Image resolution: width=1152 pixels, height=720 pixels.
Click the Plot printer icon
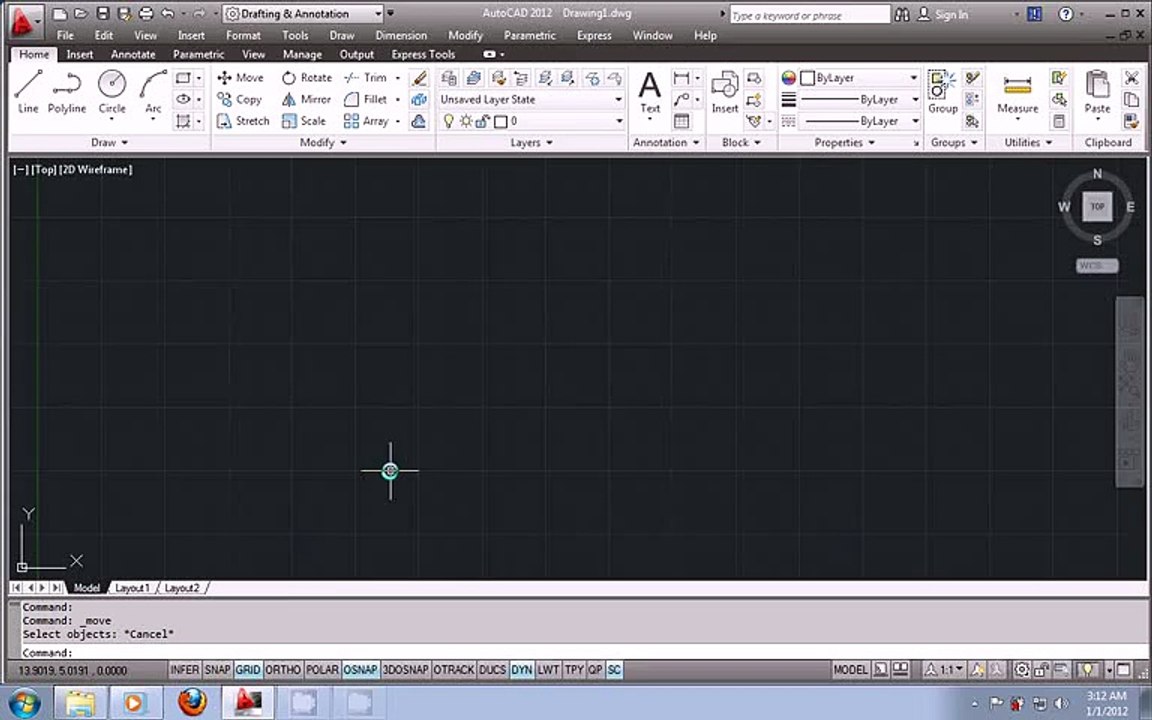tap(146, 13)
